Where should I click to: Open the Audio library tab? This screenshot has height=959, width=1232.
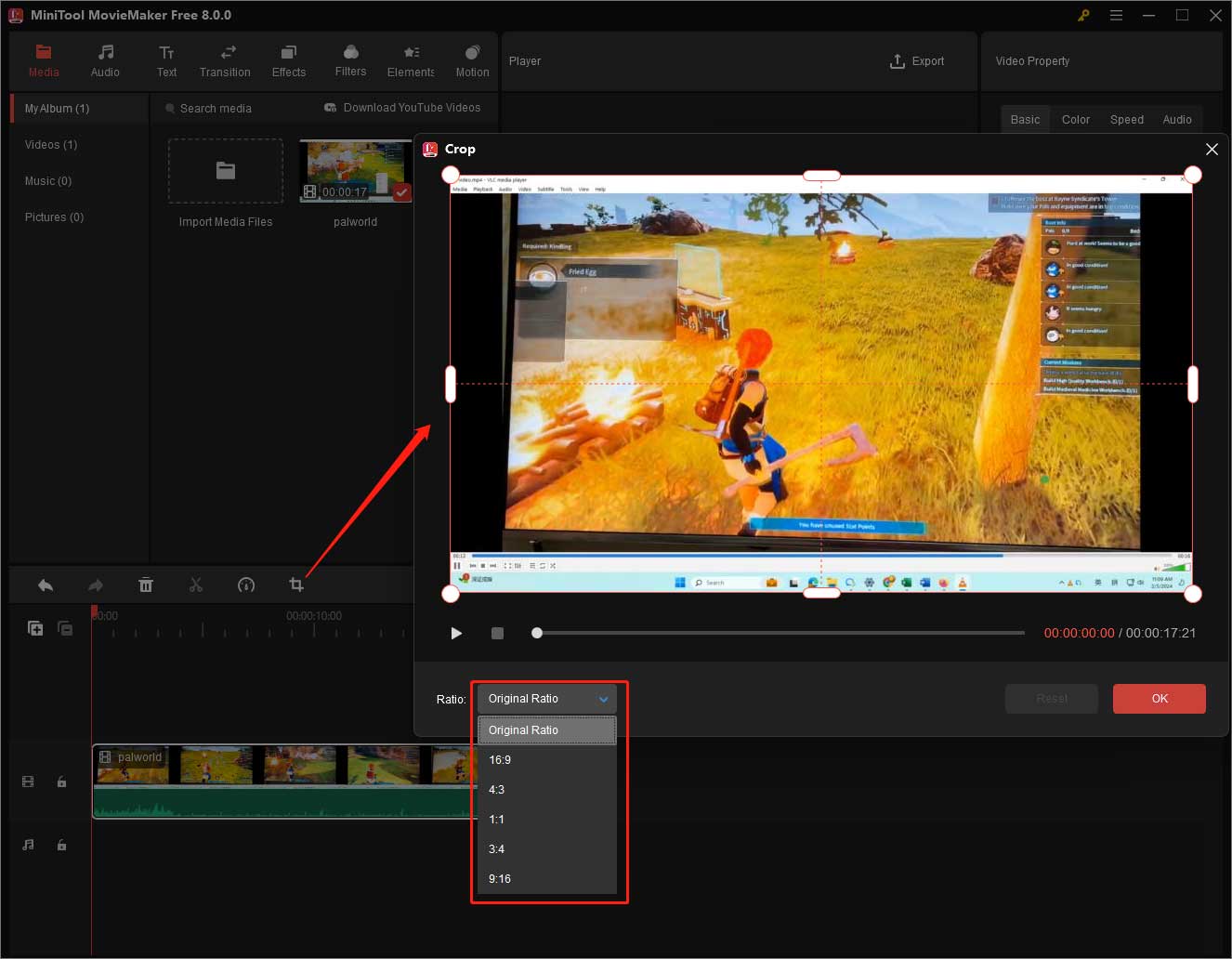tap(105, 61)
